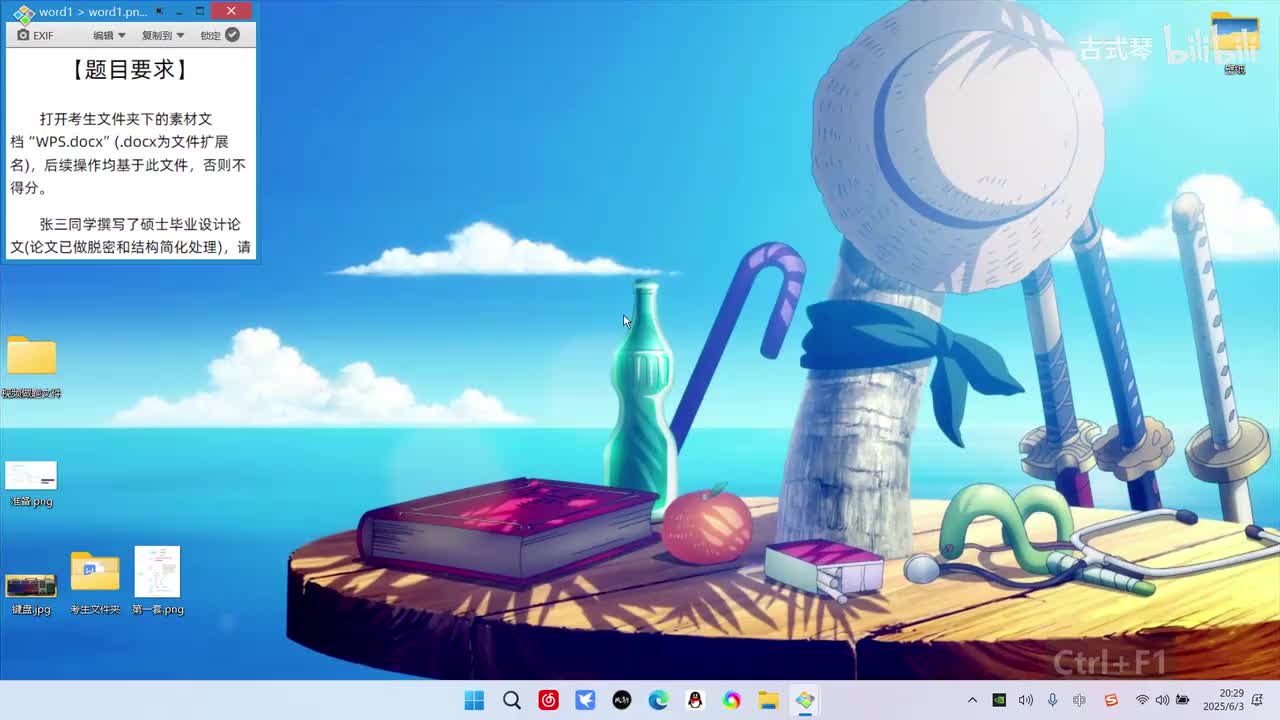This screenshot has height=720, width=1280.
Task: Expand the 编辑 dropdown menu
Action: pos(109,35)
